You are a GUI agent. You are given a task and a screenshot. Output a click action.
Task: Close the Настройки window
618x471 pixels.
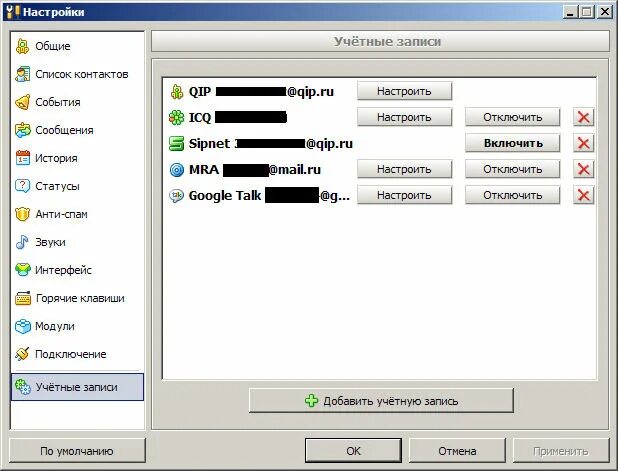point(604,12)
